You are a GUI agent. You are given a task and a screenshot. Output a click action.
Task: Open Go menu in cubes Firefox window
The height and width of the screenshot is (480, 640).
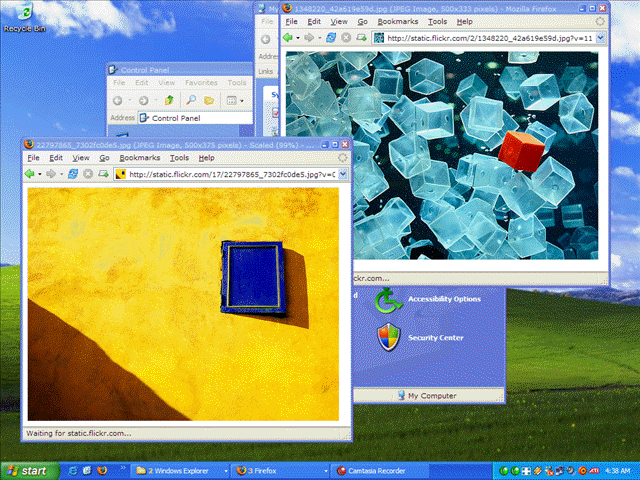(362, 22)
